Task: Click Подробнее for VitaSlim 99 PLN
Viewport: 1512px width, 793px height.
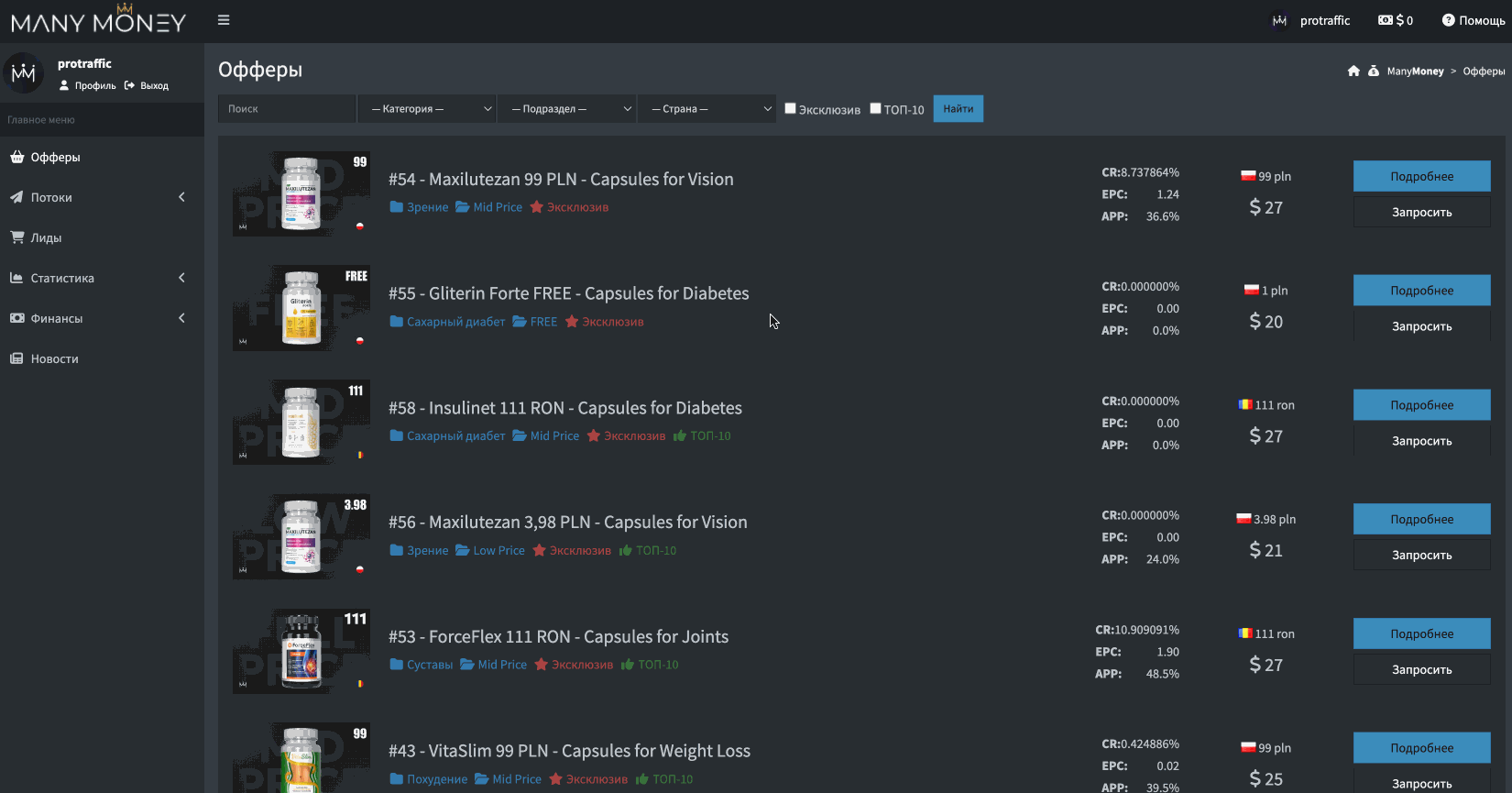Action: pyautogui.click(x=1422, y=747)
